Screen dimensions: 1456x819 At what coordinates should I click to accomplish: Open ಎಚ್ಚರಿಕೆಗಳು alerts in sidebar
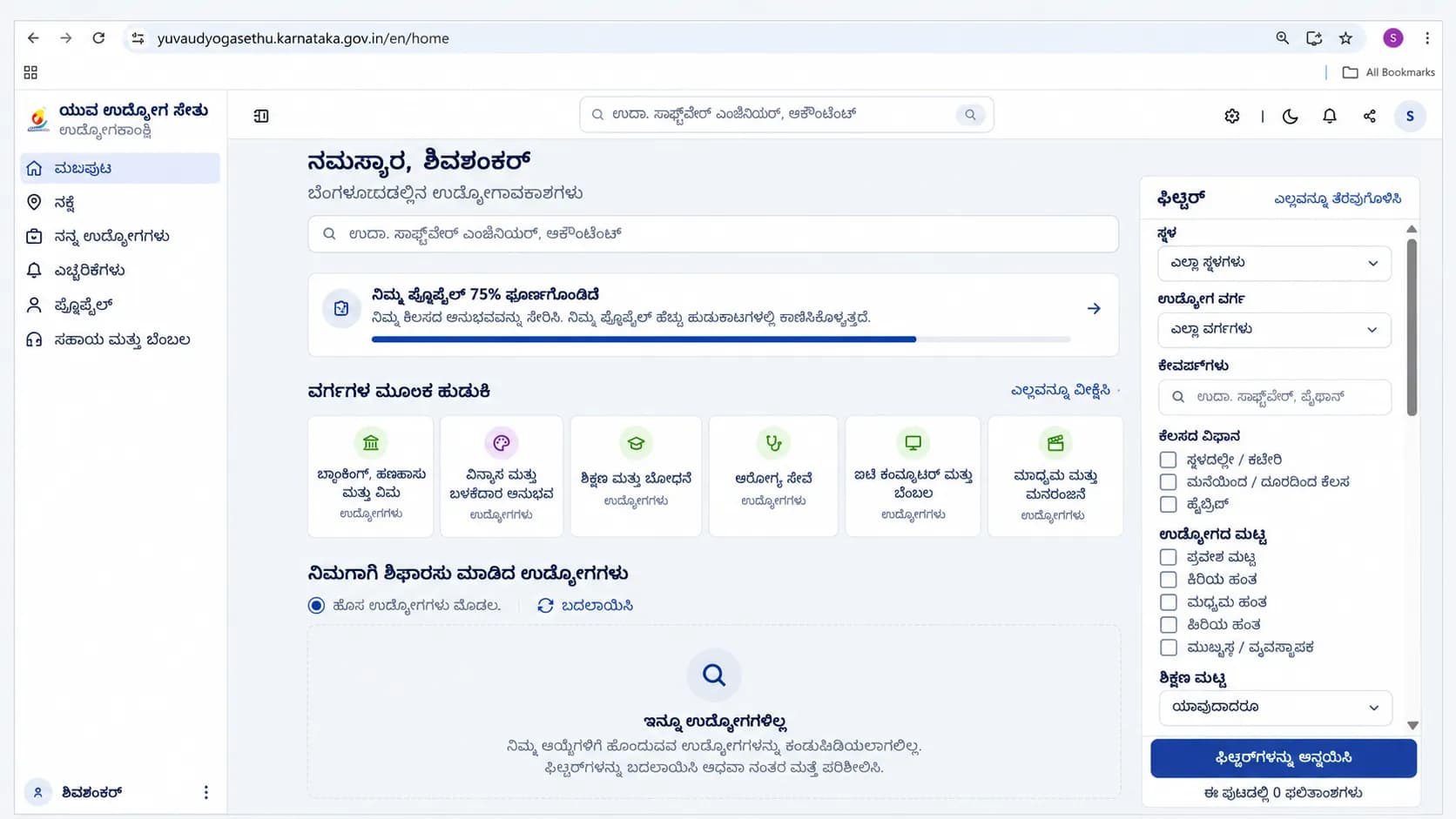[120, 271]
